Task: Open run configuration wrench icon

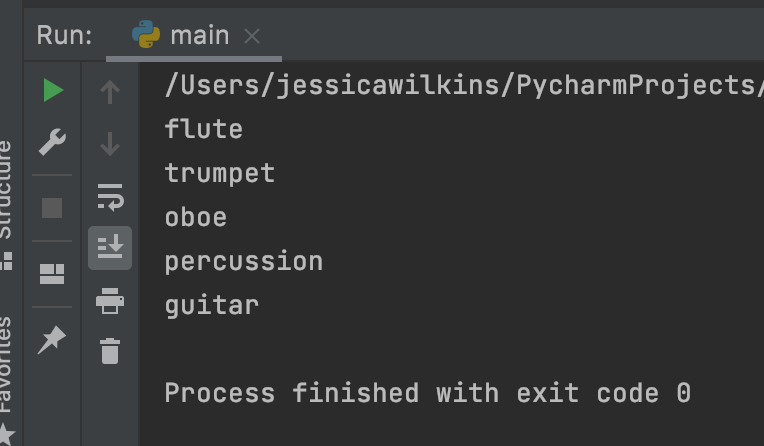Action: coord(53,144)
